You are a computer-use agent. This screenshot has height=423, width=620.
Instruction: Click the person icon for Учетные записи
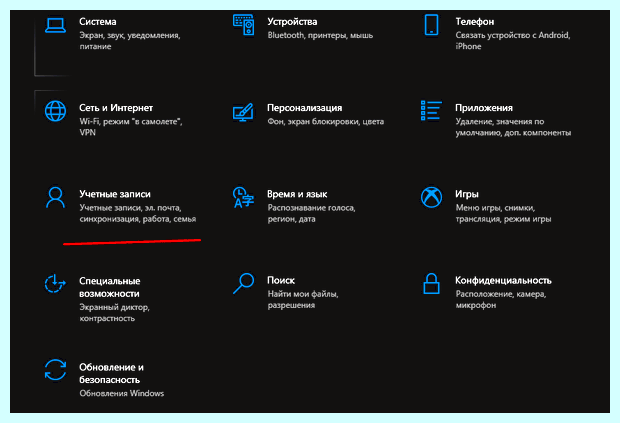click(55, 197)
